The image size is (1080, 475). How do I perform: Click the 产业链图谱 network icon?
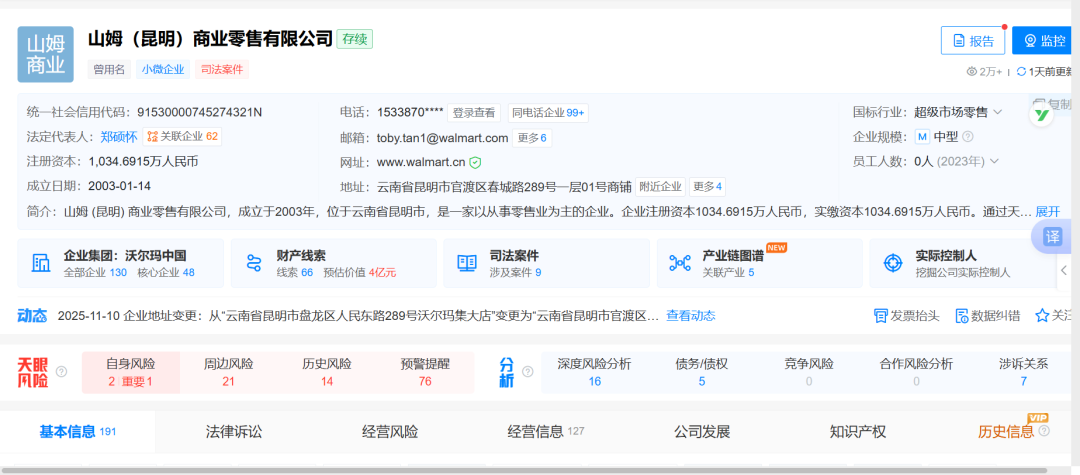pyautogui.click(x=680, y=263)
